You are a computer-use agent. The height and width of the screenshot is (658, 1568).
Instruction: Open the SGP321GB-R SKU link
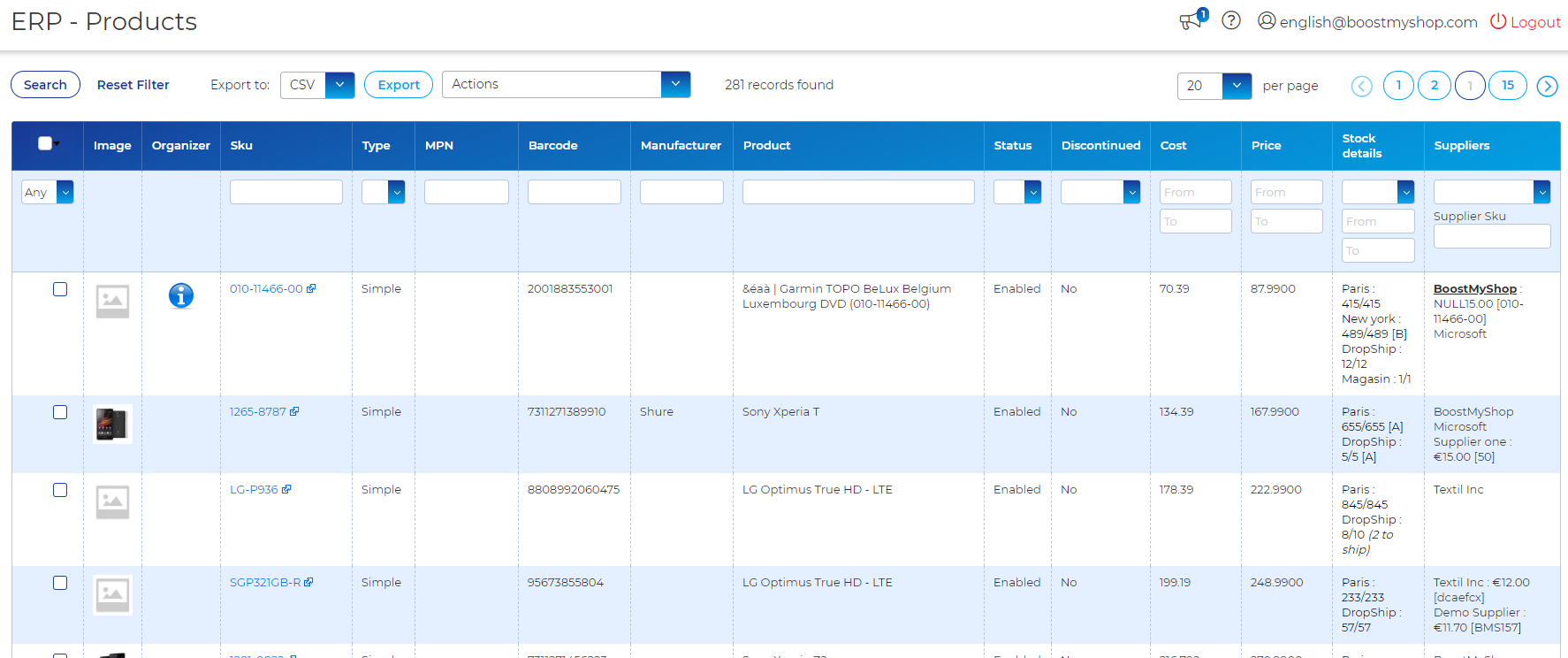coord(265,583)
